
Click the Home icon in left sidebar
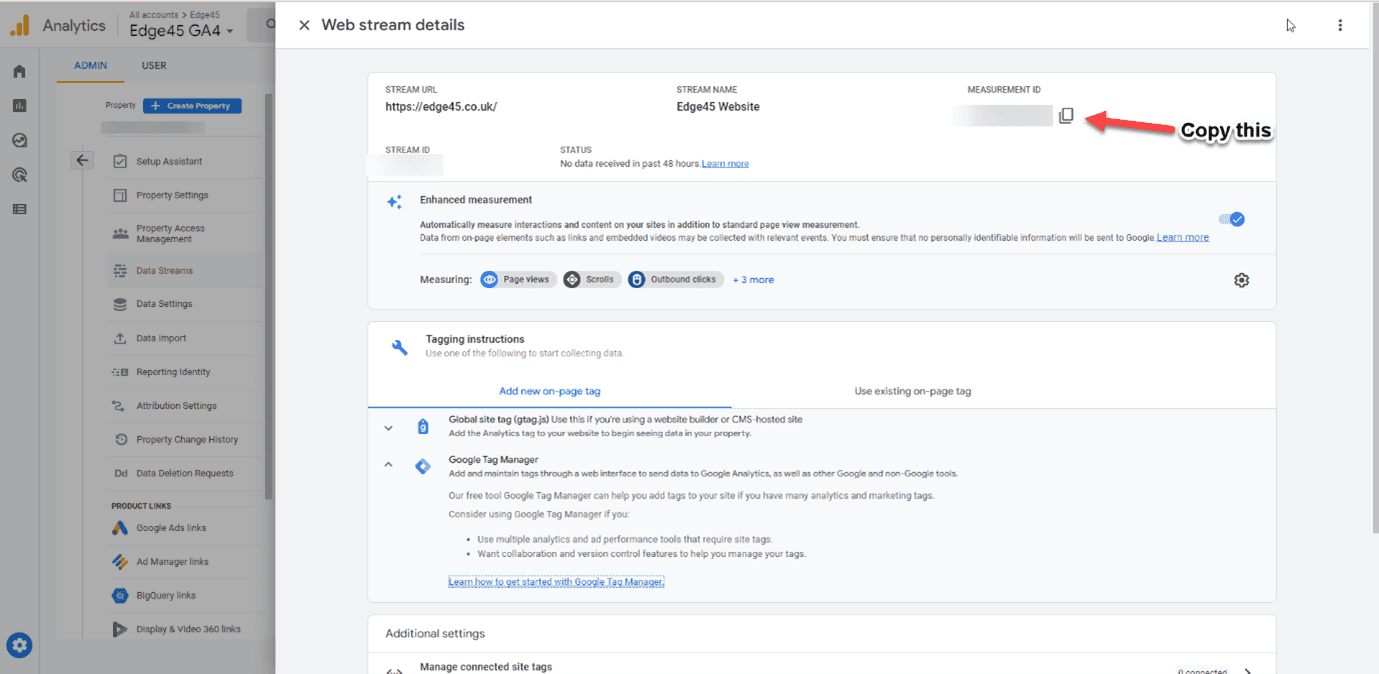pos(19,72)
